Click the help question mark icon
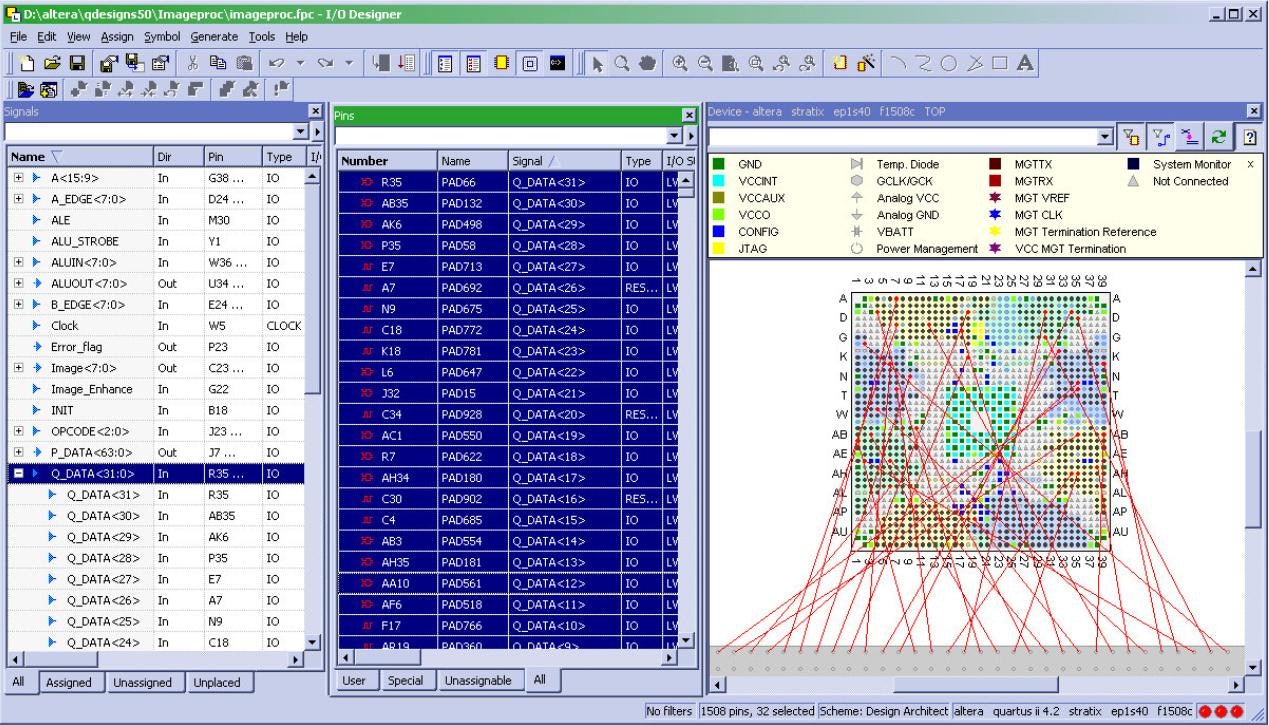Image resolution: width=1269 pixels, height=725 pixels. pos(1249,137)
